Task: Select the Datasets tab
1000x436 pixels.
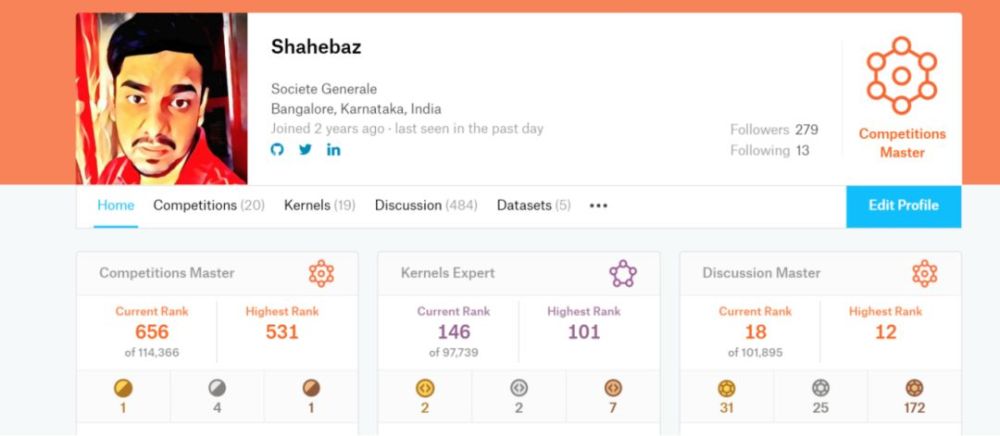Action: [x=534, y=205]
